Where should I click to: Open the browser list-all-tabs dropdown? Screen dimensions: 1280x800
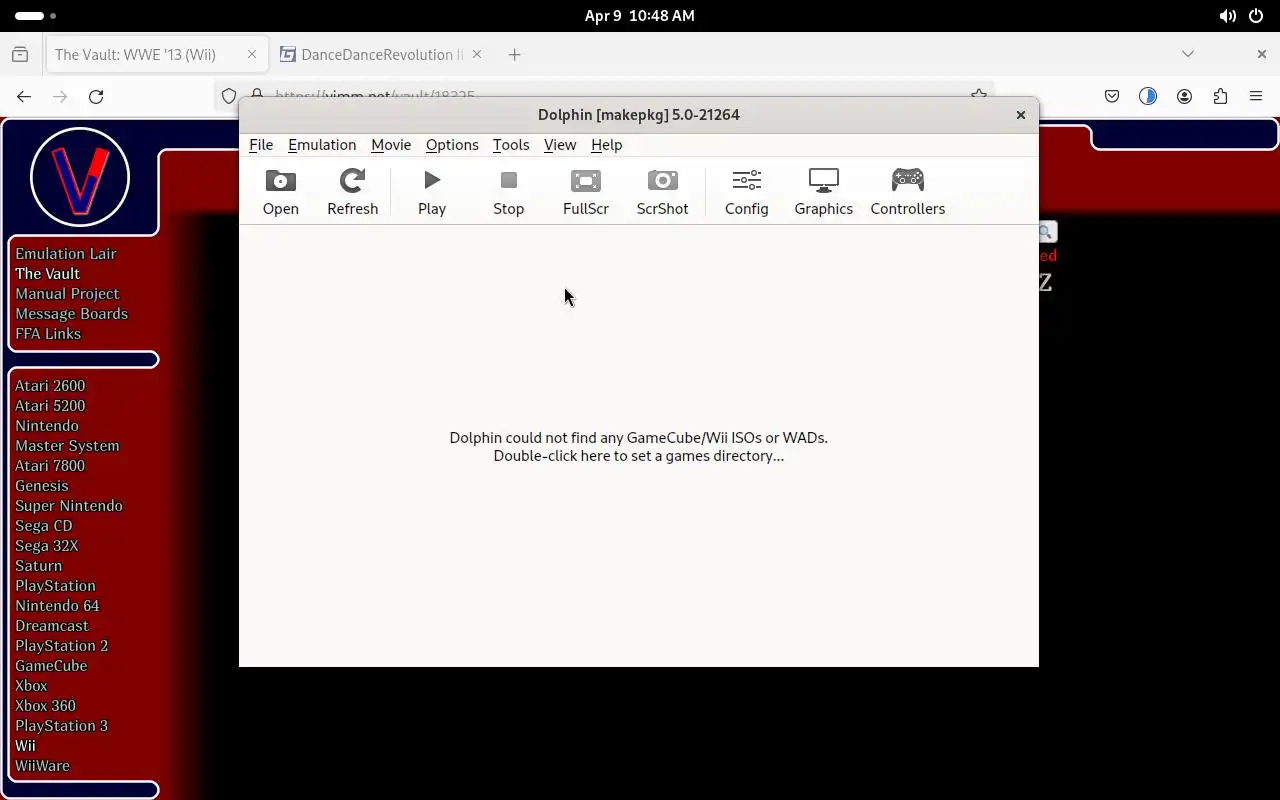[1188, 54]
